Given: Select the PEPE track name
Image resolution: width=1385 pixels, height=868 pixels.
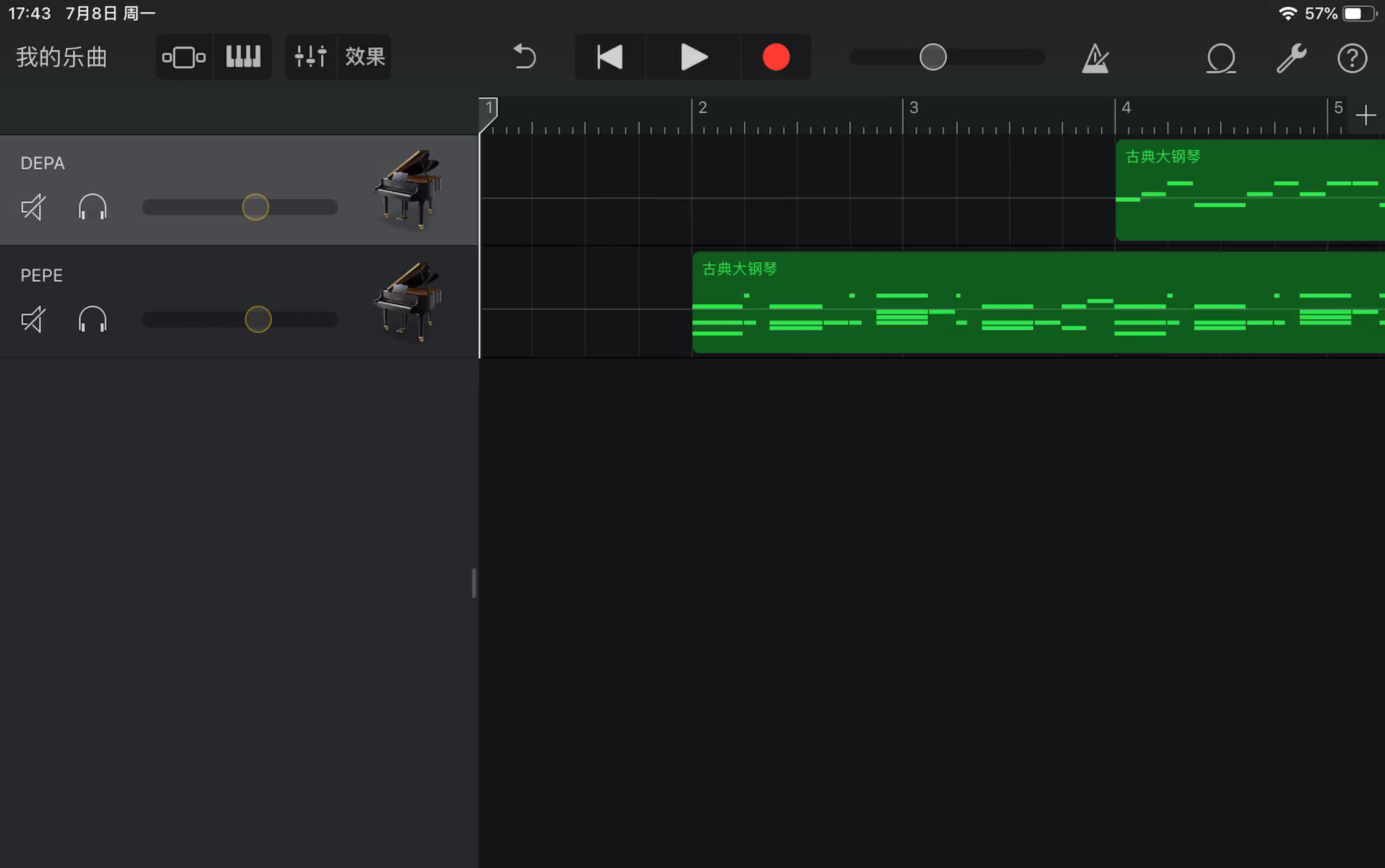Looking at the screenshot, I should 41,276.
